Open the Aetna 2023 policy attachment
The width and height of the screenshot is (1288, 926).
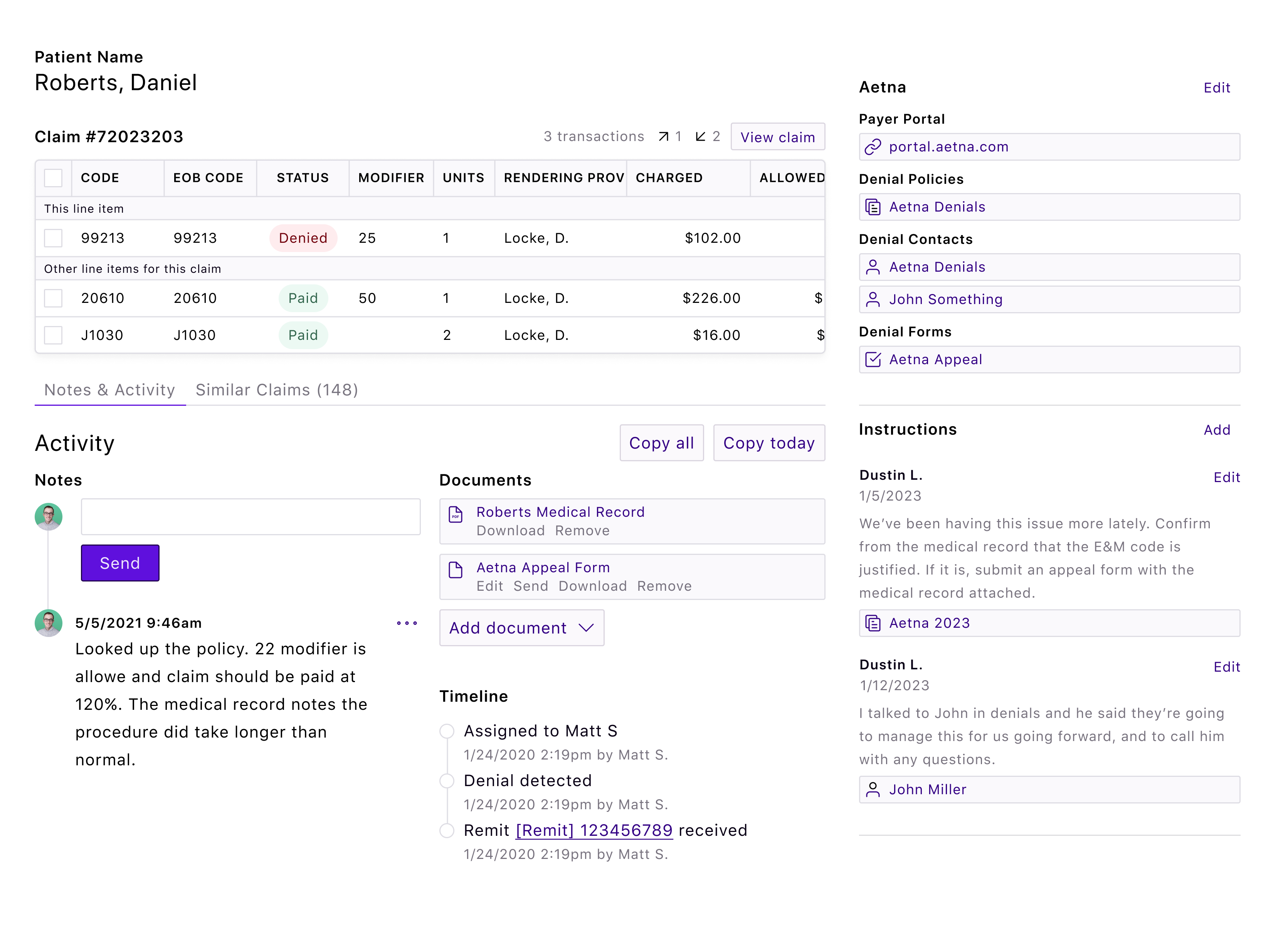[1049, 623]
